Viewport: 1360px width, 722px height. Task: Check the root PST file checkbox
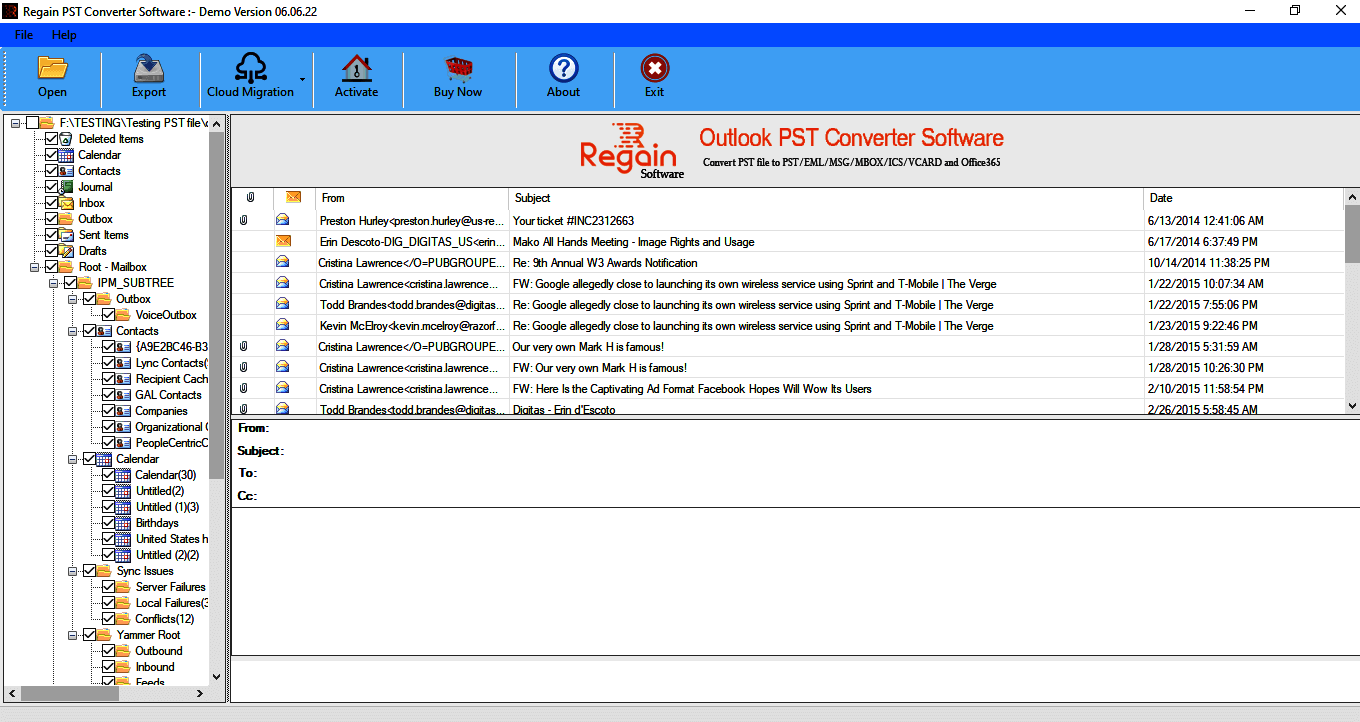pyautogui.click(x=33, y=123)
